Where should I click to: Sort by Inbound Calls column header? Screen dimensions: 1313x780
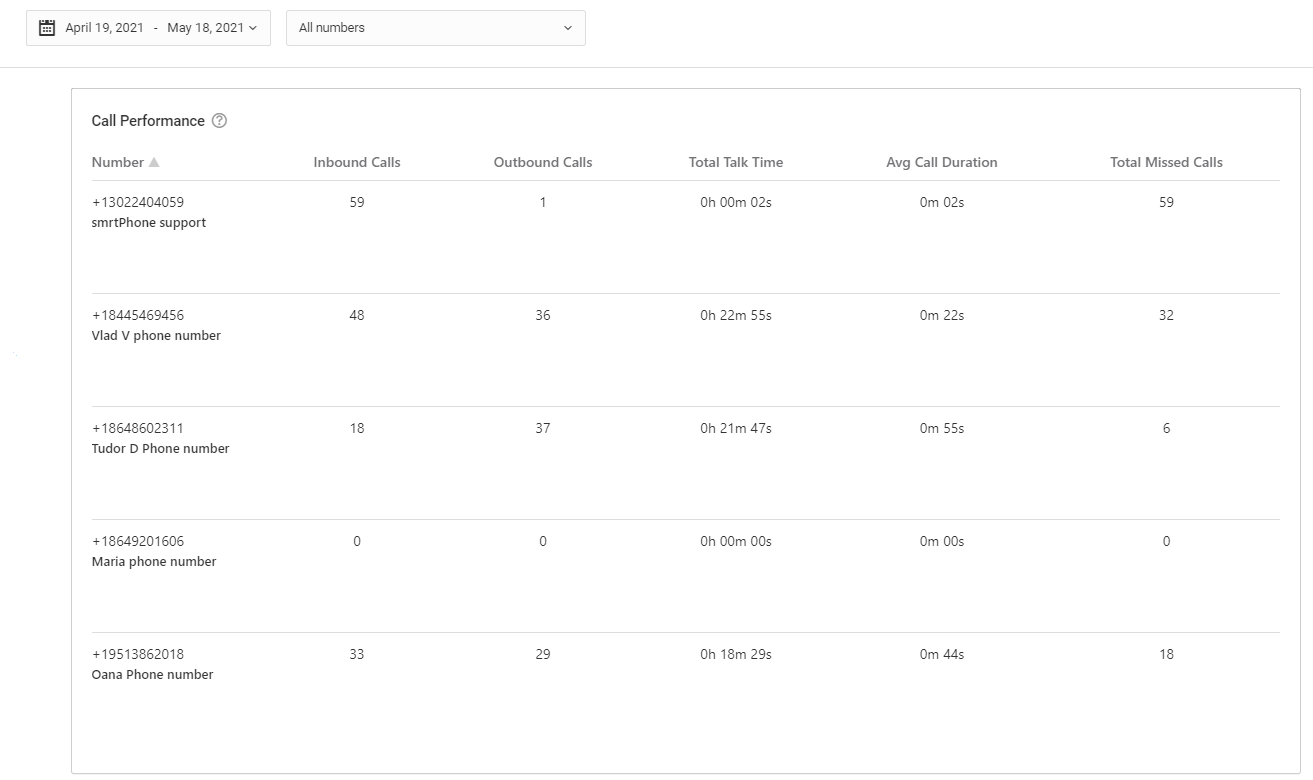coord(356,162)
